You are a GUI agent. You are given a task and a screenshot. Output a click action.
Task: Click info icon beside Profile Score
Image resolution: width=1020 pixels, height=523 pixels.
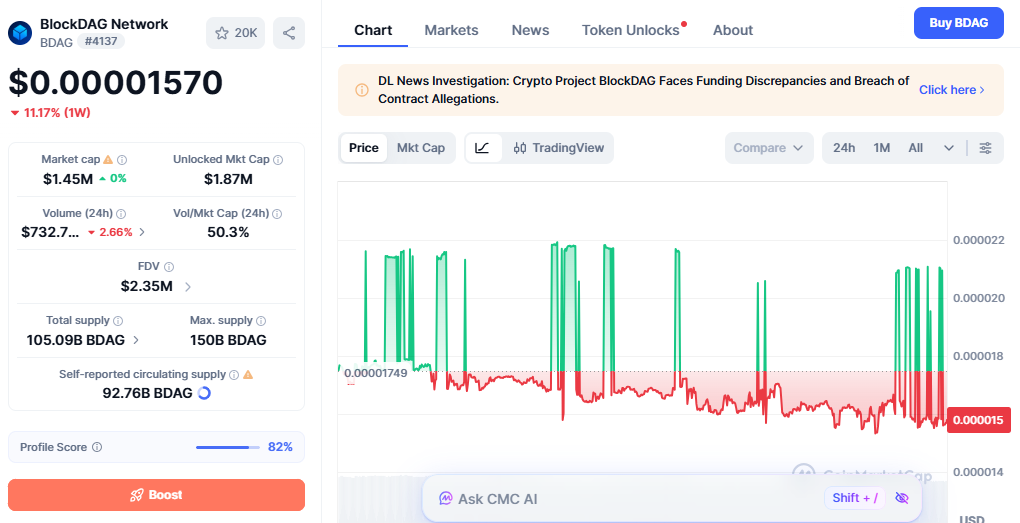[97, 447]
